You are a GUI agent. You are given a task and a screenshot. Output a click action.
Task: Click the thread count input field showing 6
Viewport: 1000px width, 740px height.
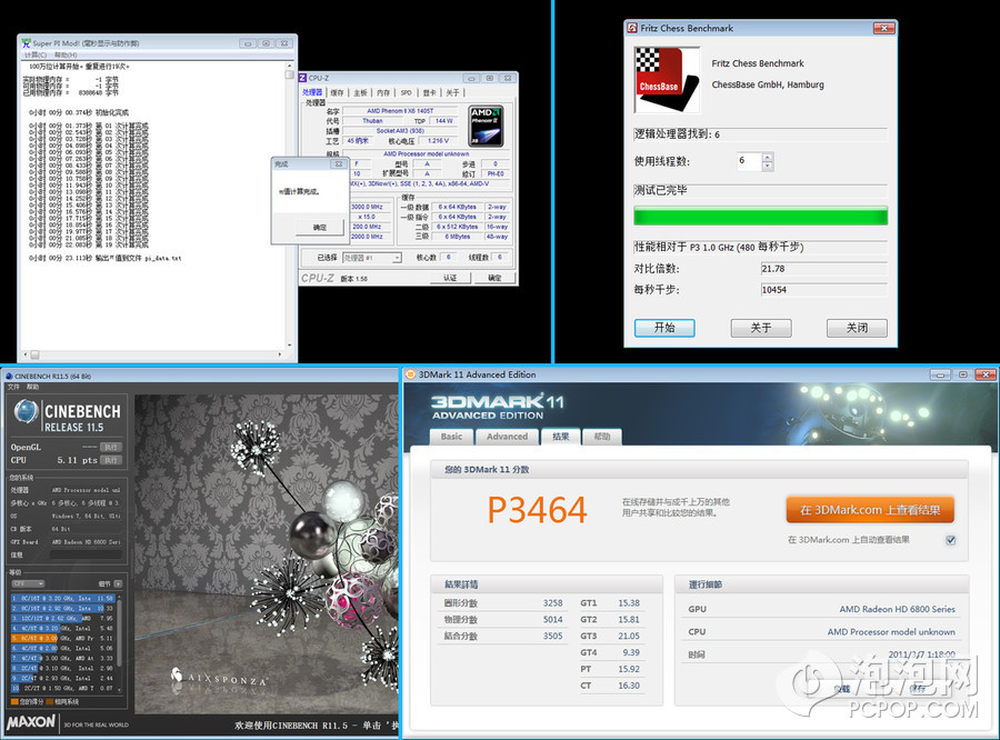(x=749, y=161)
